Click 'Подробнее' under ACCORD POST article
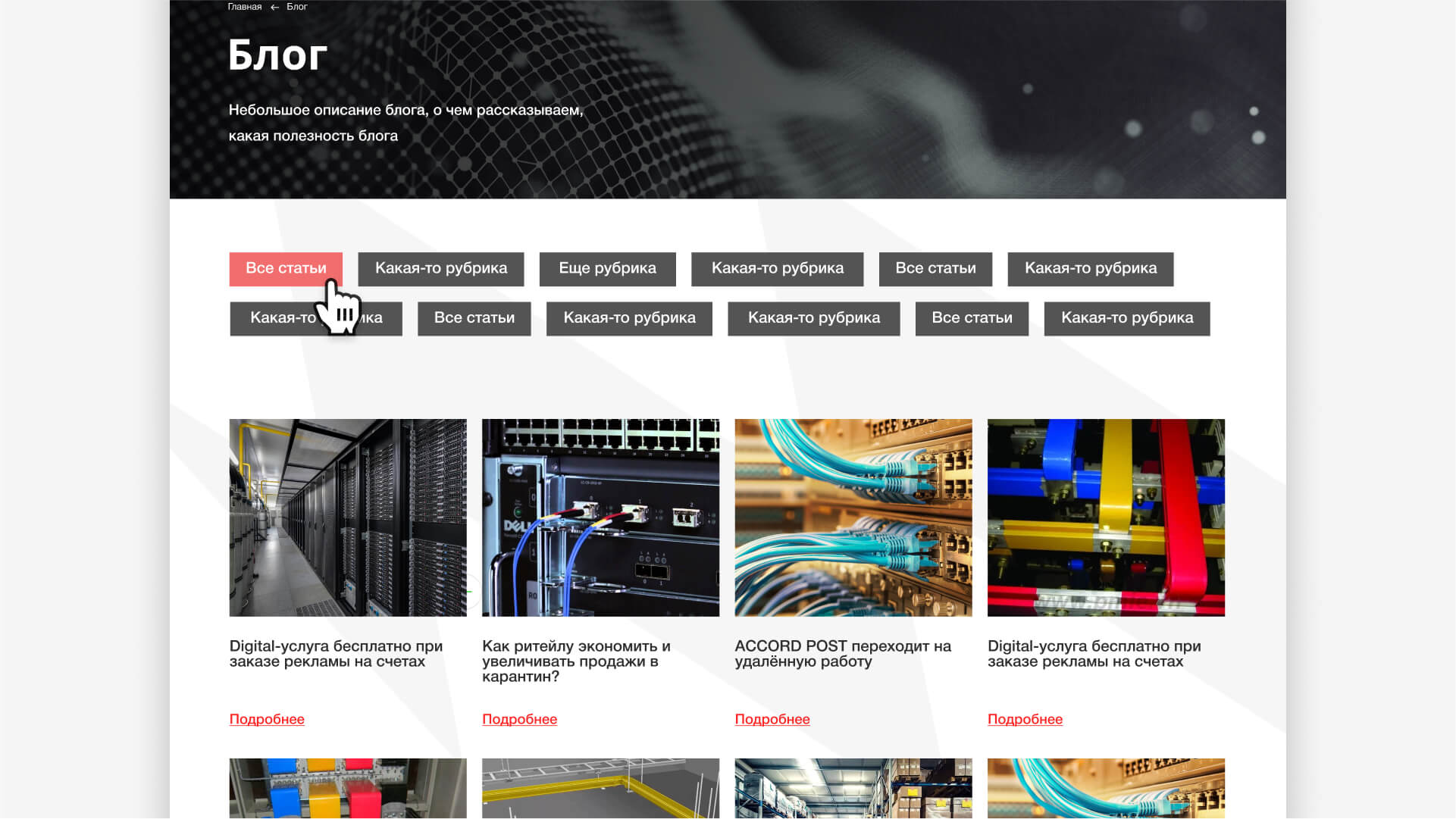The width and height of the screenshot is (1456, 819). click(772, 719)
